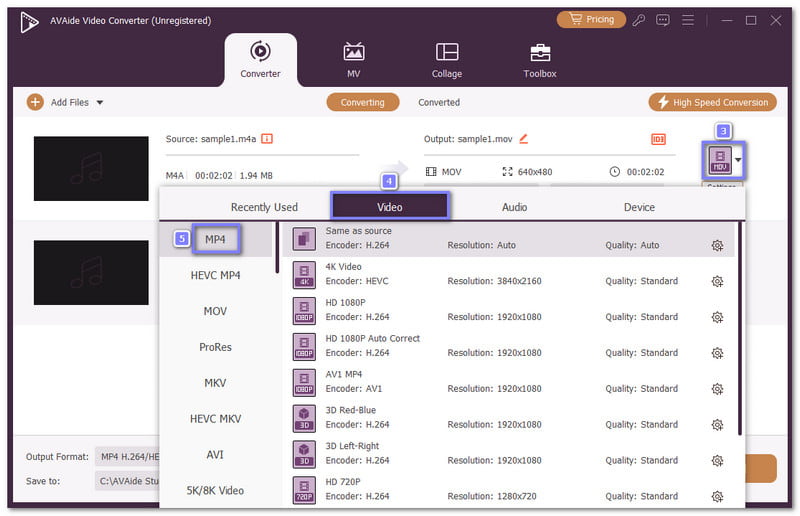Click the 3D Red-Blue preset name
The width and height of the screenshot is (800, 516).
tap(351, 410)
